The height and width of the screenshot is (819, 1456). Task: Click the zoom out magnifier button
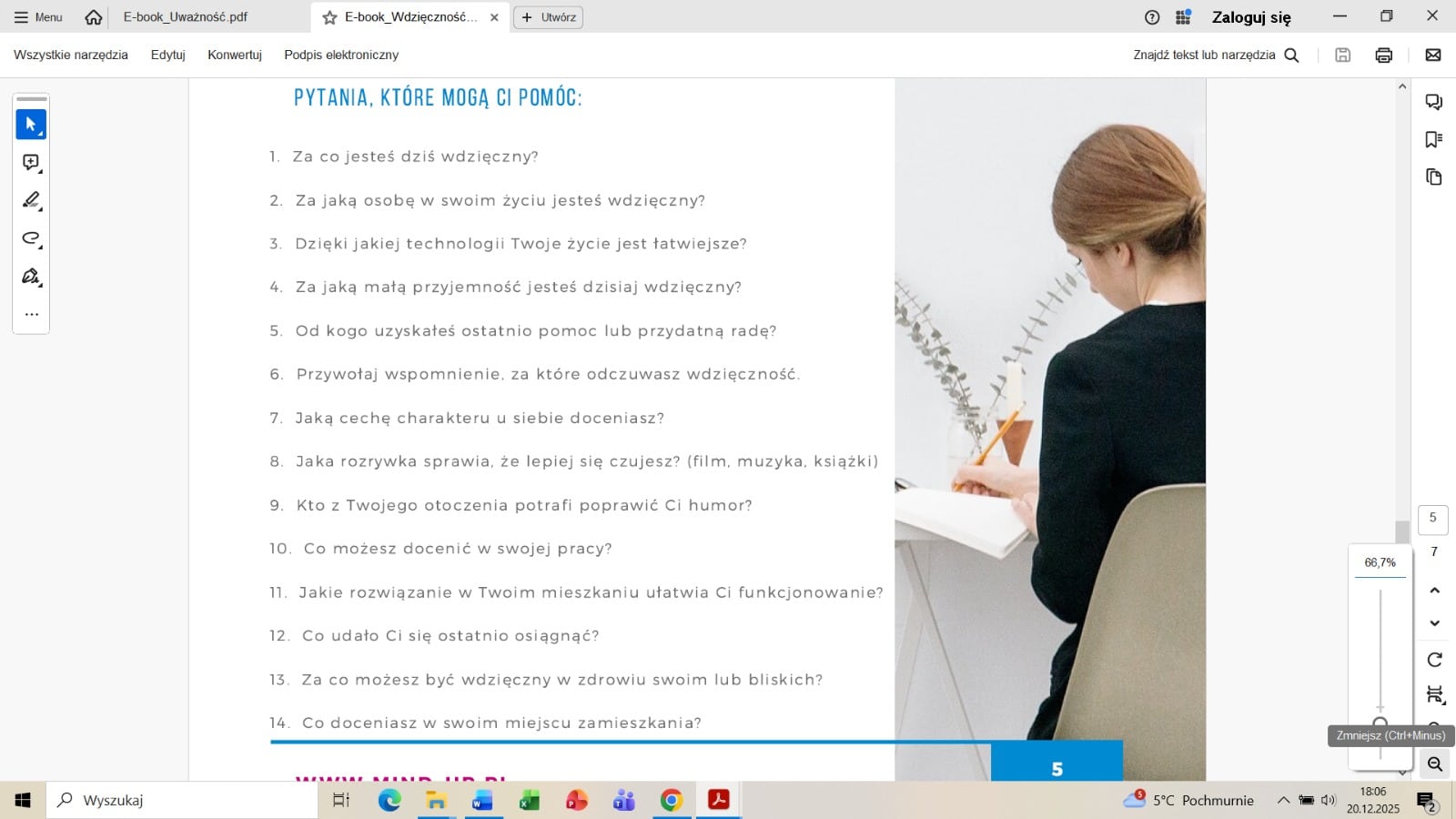pos(1435,764)
